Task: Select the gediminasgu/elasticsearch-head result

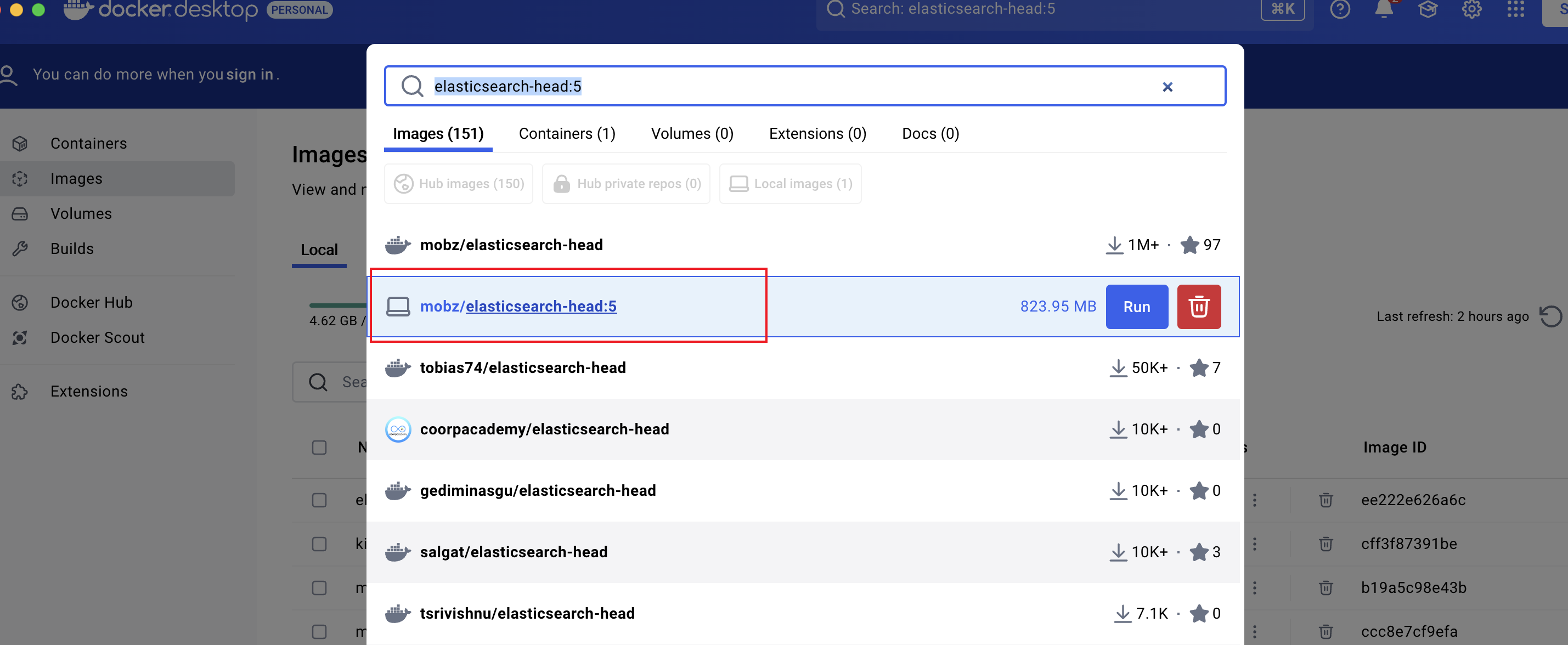Action: coord(803,491)
